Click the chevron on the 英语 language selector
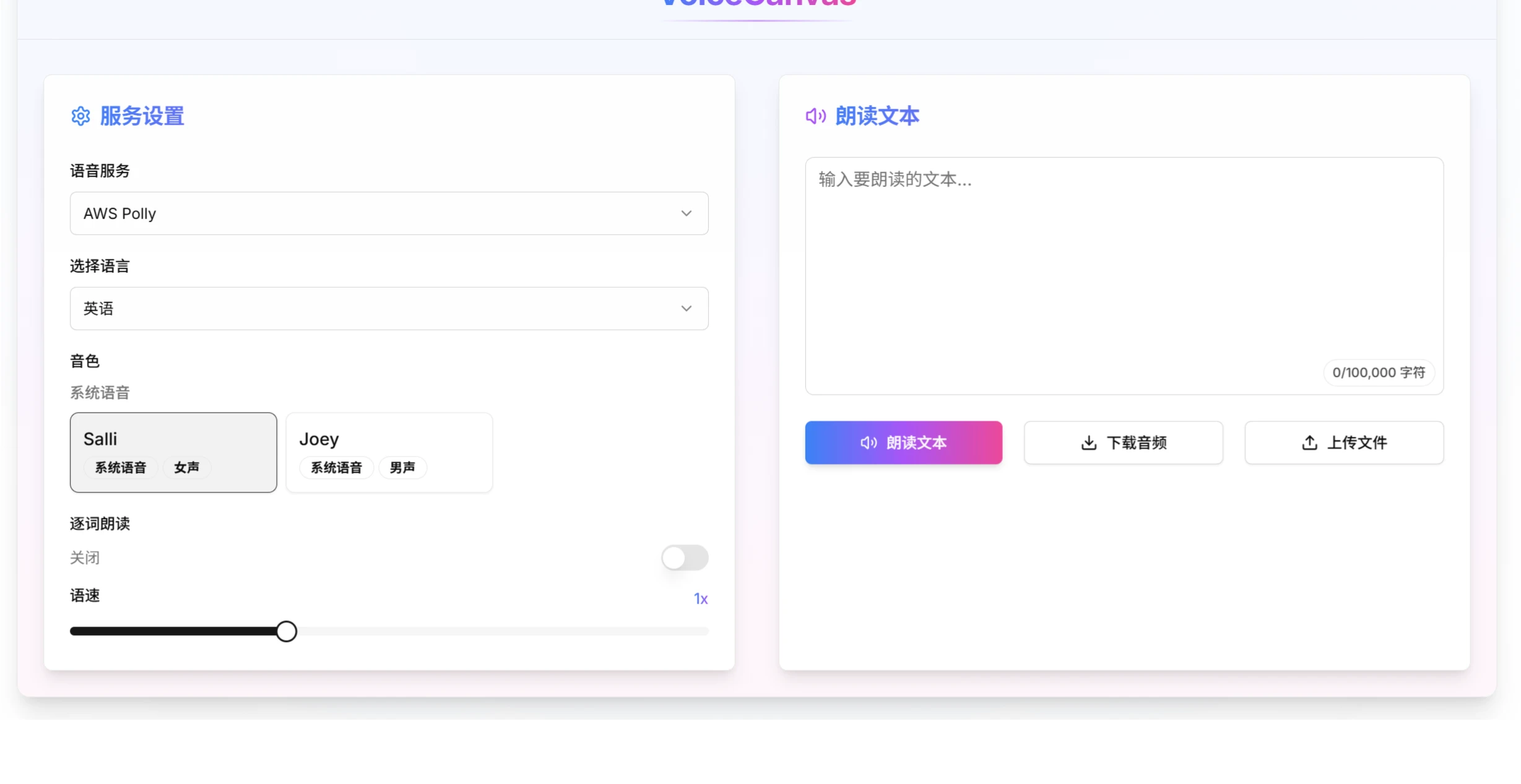The width and height of the screenshot is (1521, 784). coord(686,308)
